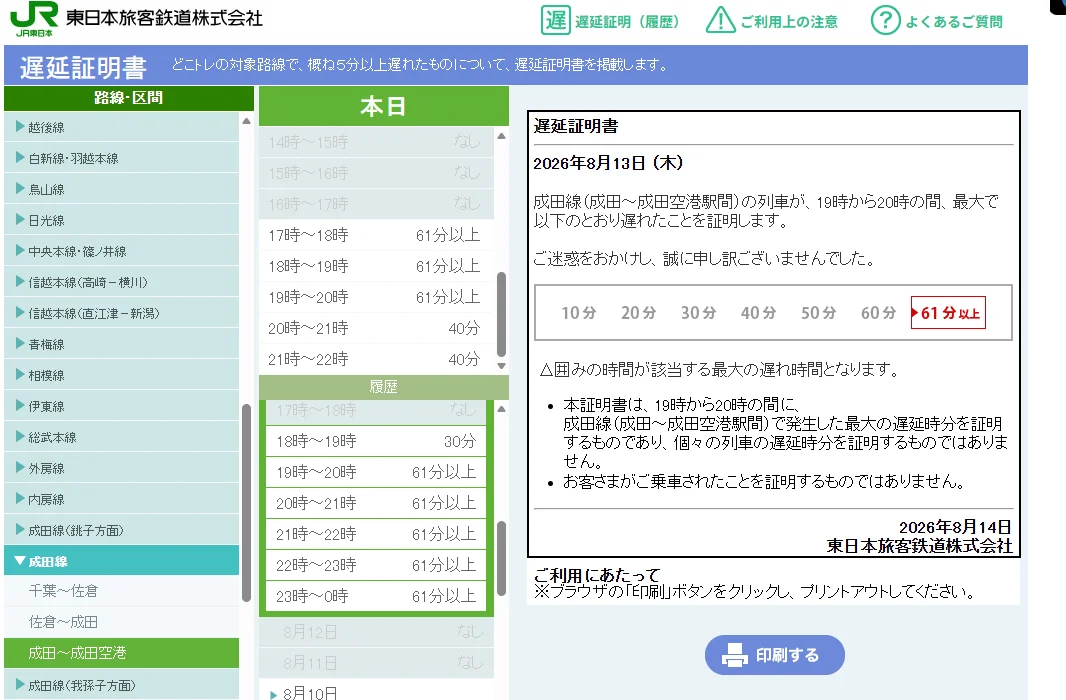
Task: Expand 成田線(銚子方面) route
Action: click(122, 531)
